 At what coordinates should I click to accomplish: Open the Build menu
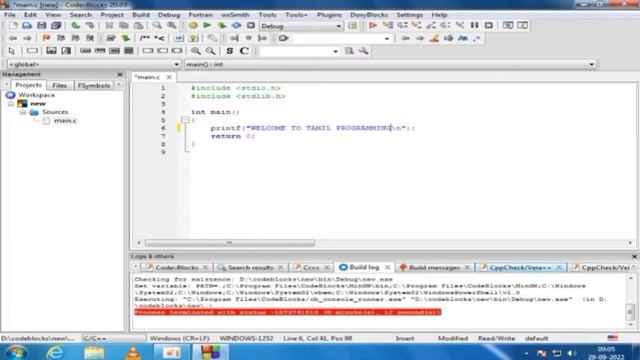(141, 15)
